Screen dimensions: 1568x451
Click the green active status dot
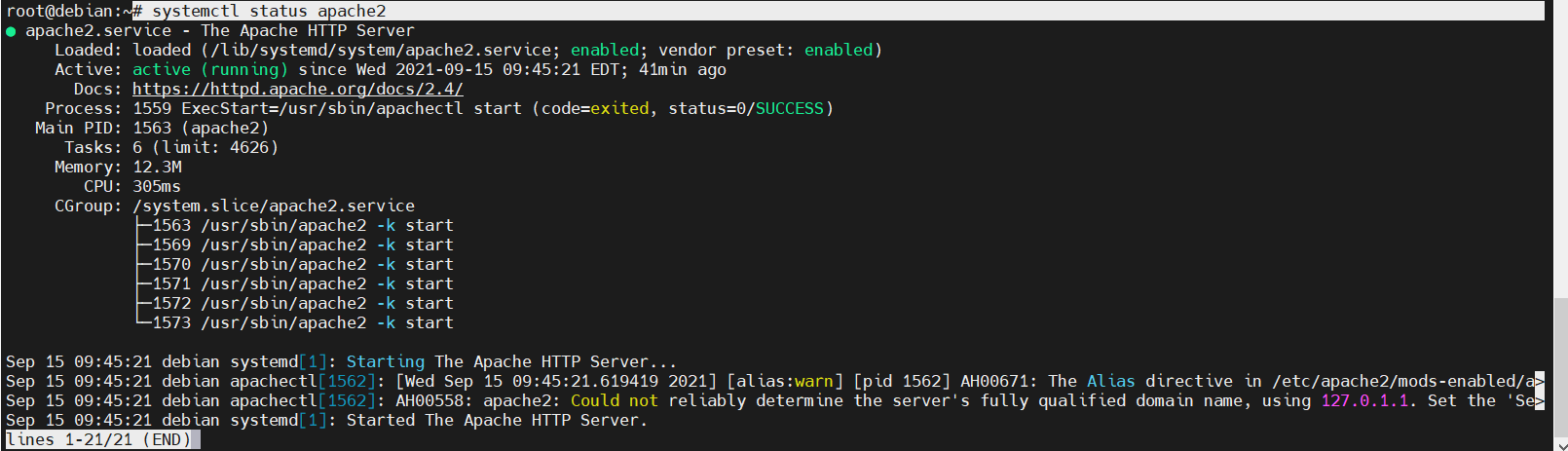click(x=11, y=31)
